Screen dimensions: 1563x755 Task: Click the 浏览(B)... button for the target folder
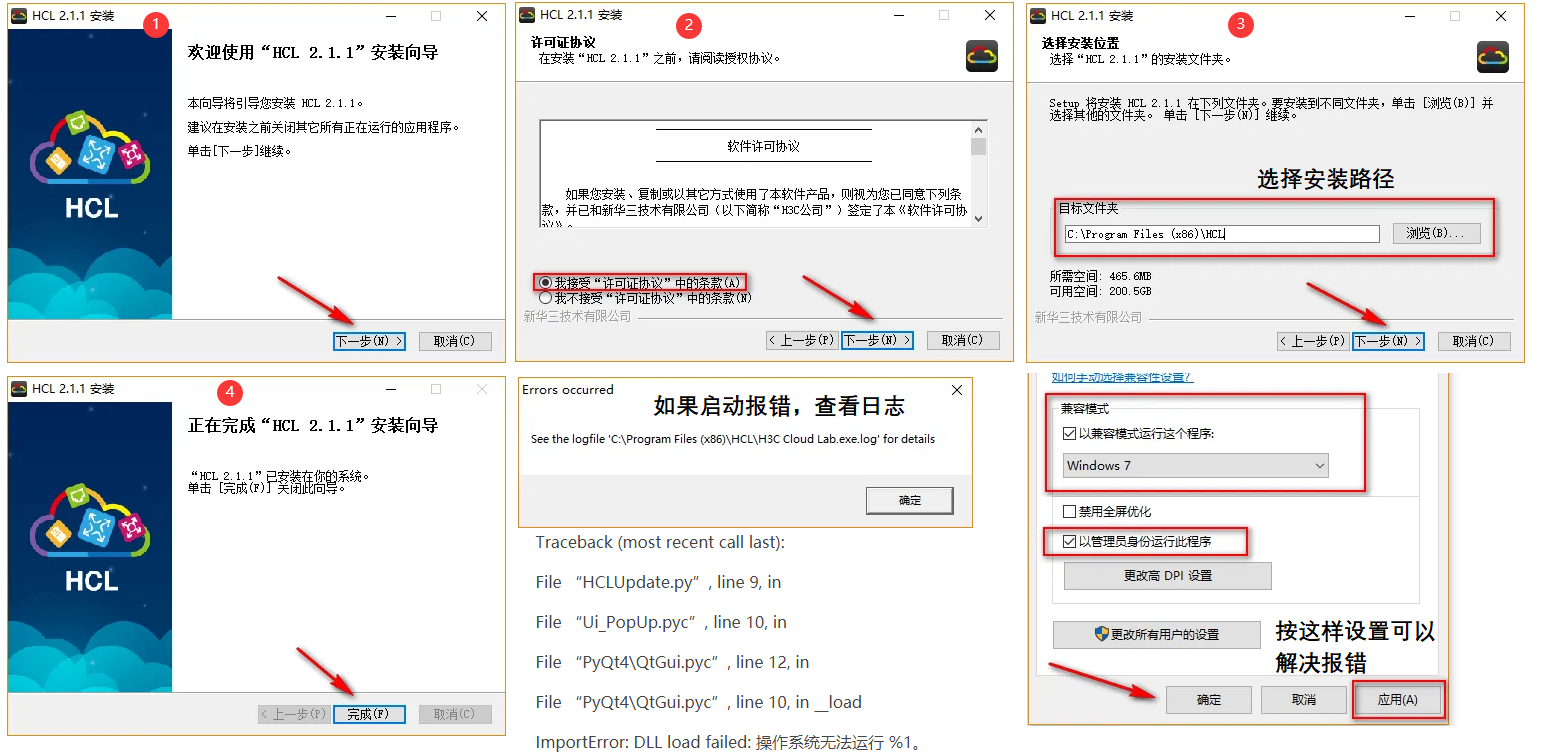(1435, 234)
